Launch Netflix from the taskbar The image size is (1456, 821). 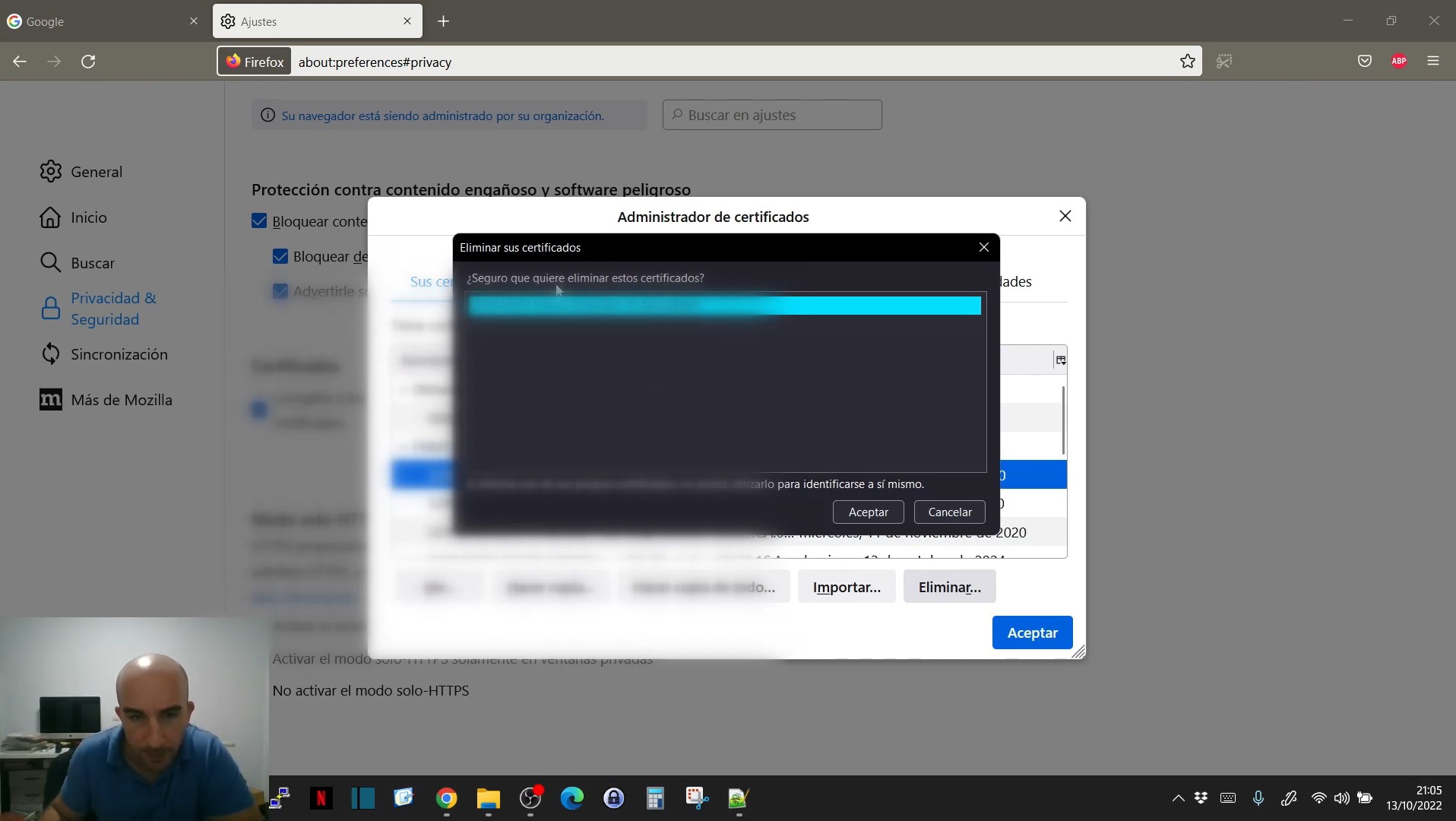[321, 798]
